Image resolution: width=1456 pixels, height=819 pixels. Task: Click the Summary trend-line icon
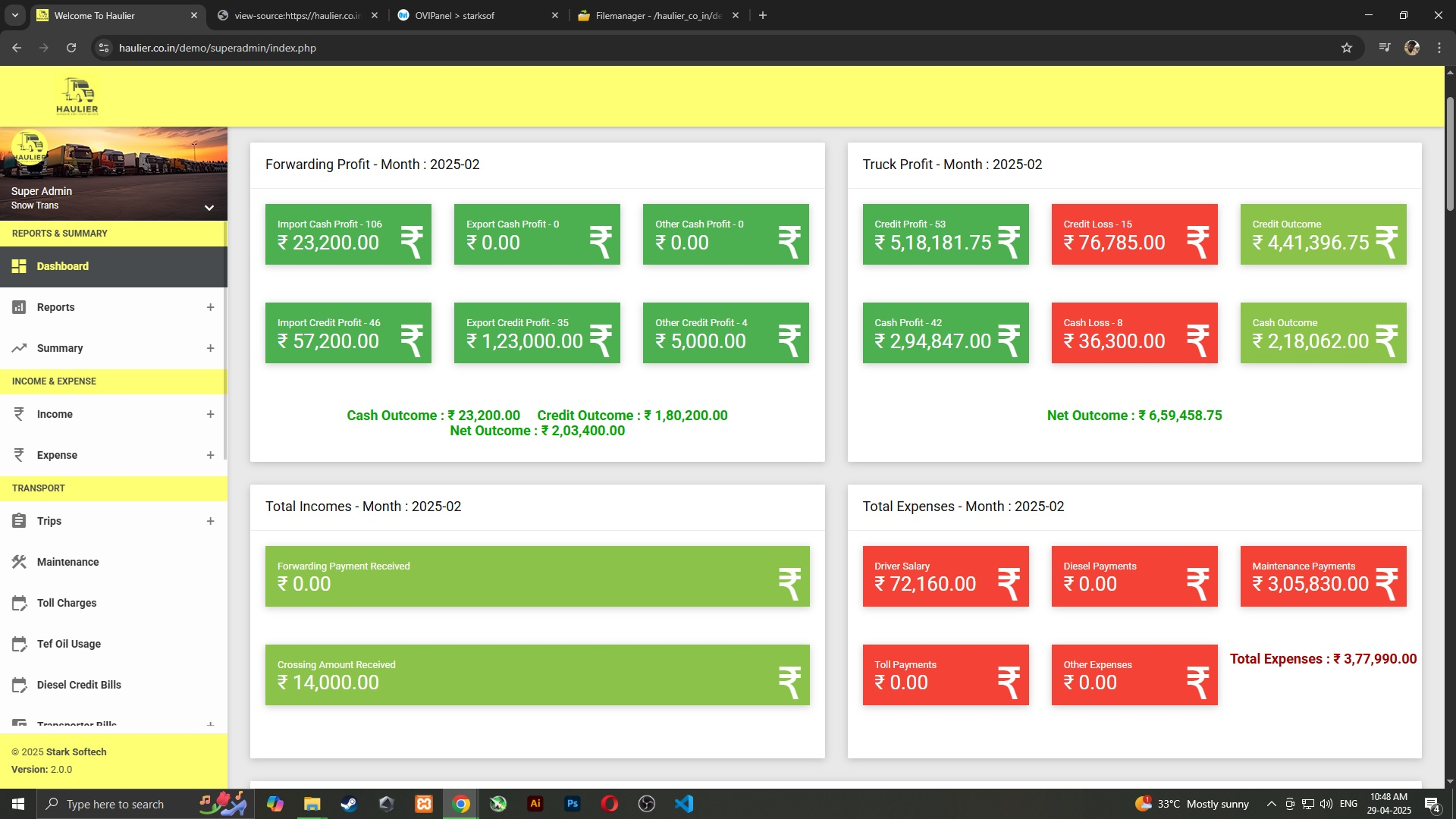[x=19, y=348]
